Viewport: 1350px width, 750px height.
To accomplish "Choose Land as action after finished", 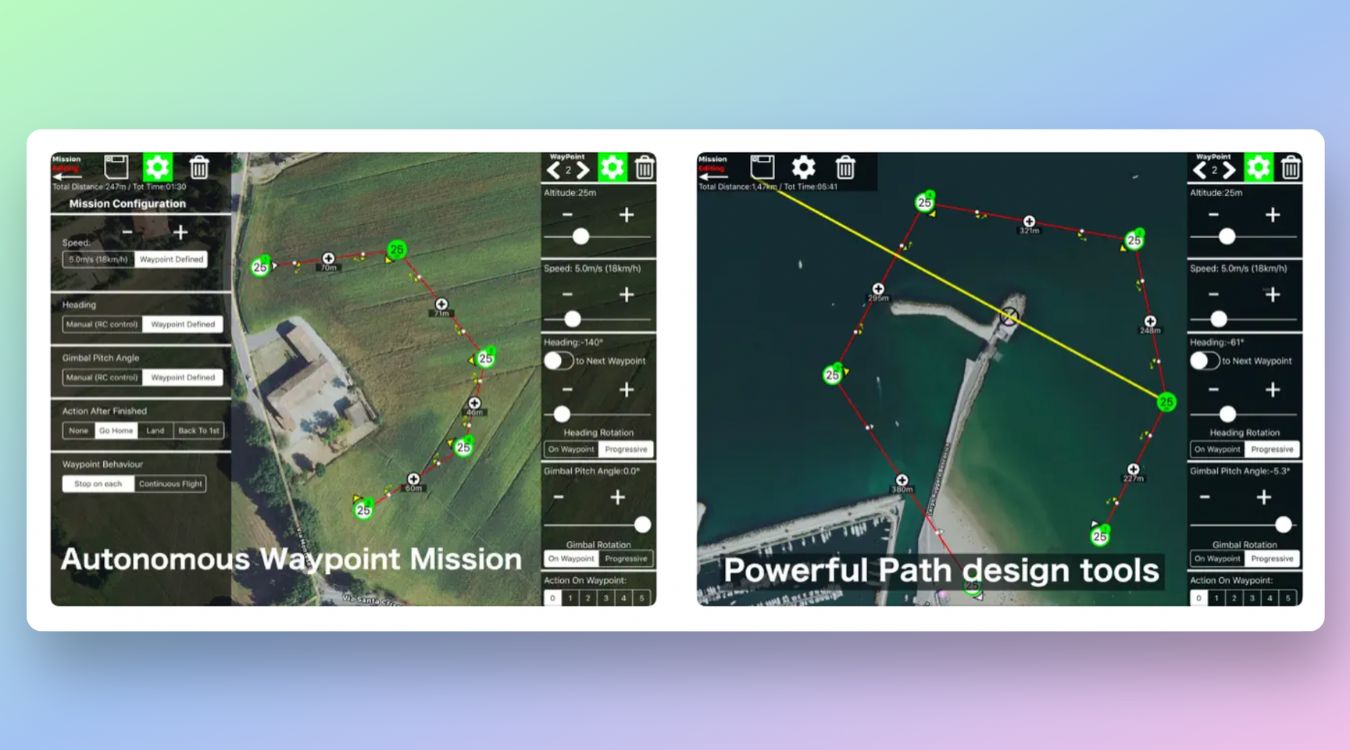I will point(155,431).
